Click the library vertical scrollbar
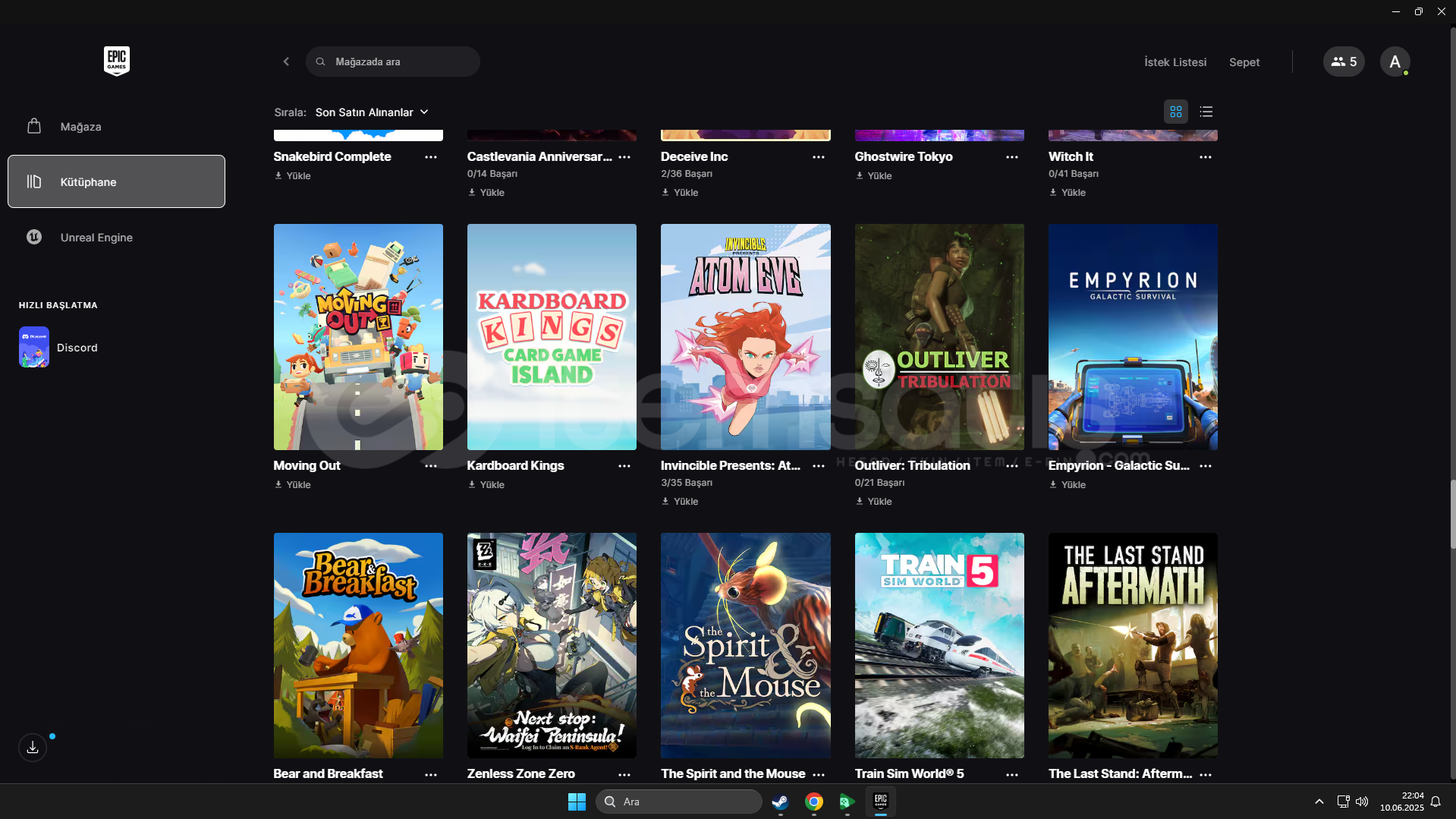1456x819 pixels. tap(1452, 514)
